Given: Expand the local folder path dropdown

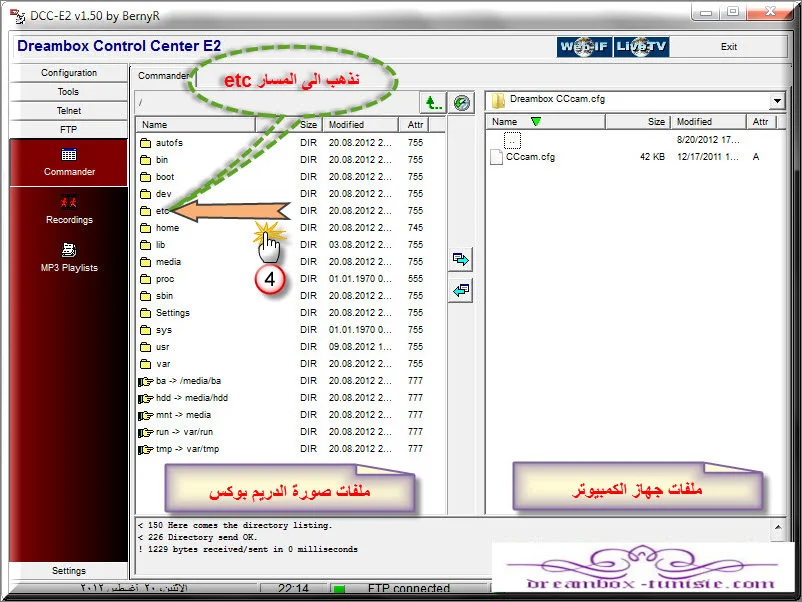Looking at the screenshot, I should point(777,101).
